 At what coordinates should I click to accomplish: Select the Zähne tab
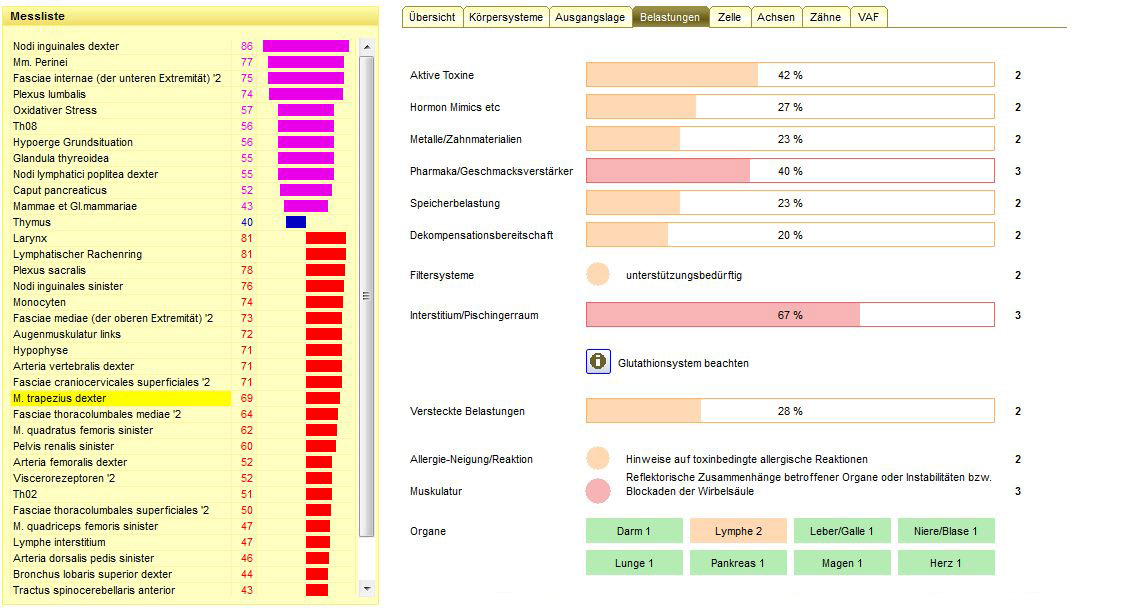coord(825,17)
